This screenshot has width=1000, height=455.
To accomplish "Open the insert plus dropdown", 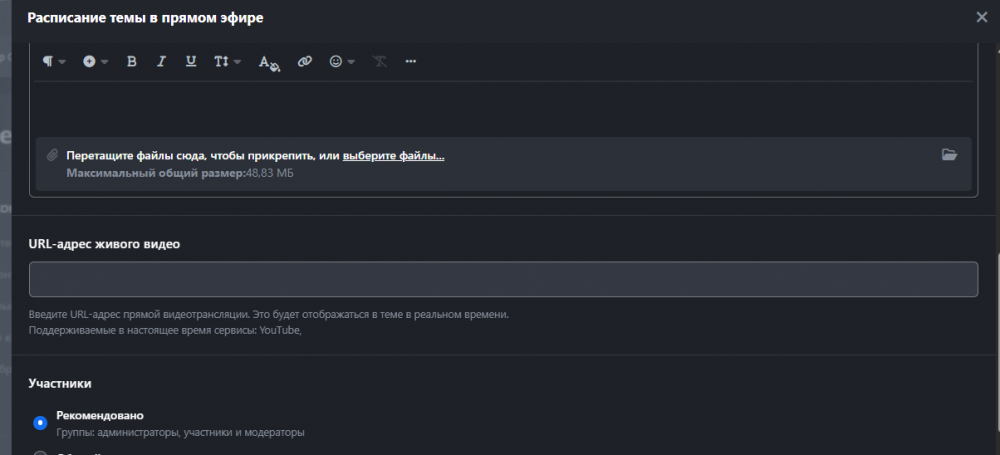I will [96, 62].
